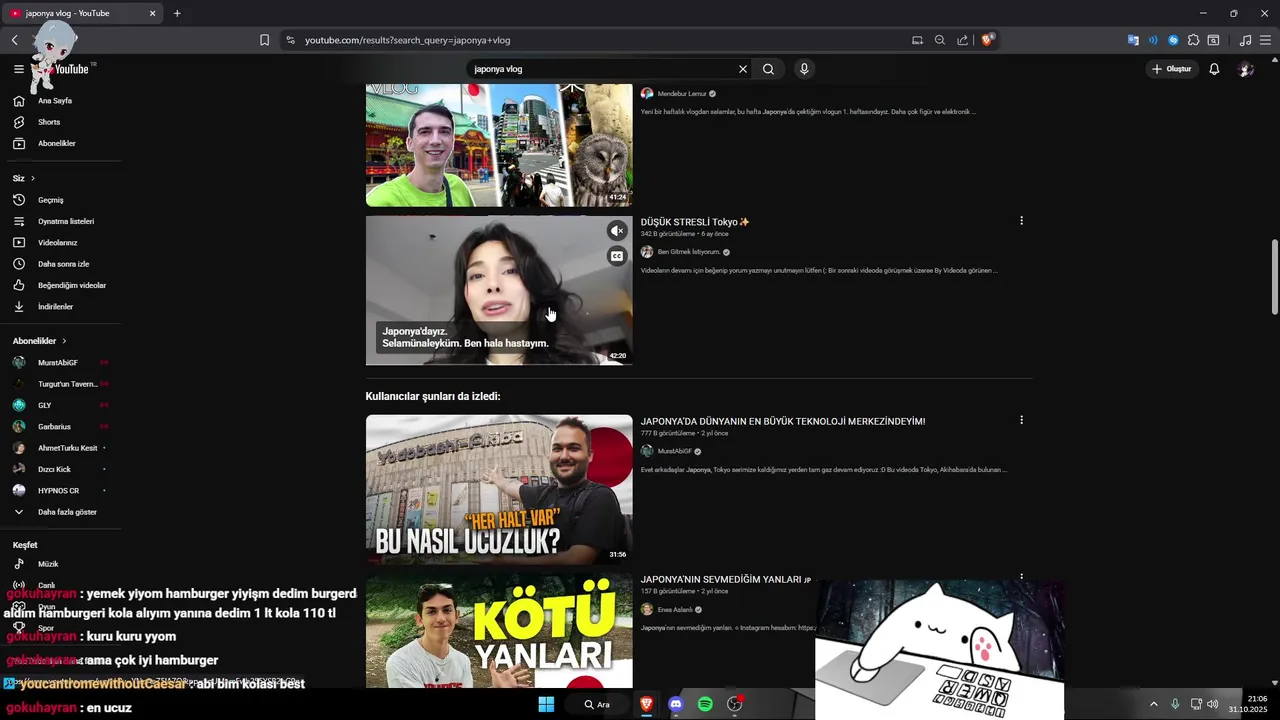This screenshot has width=1280, height=720.
Task: Open options for JAPONYA'DA DÜNYANIN EN BÜYÜK video
Action: coord(1021,420)
